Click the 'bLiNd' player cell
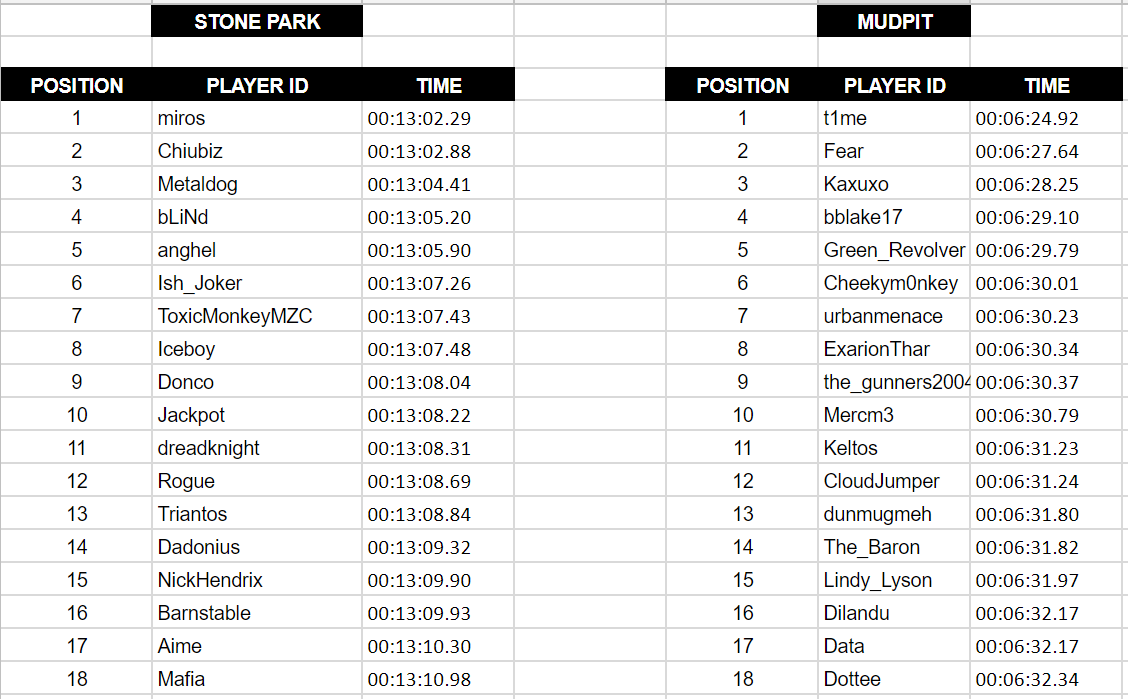 tap(257, 216)
